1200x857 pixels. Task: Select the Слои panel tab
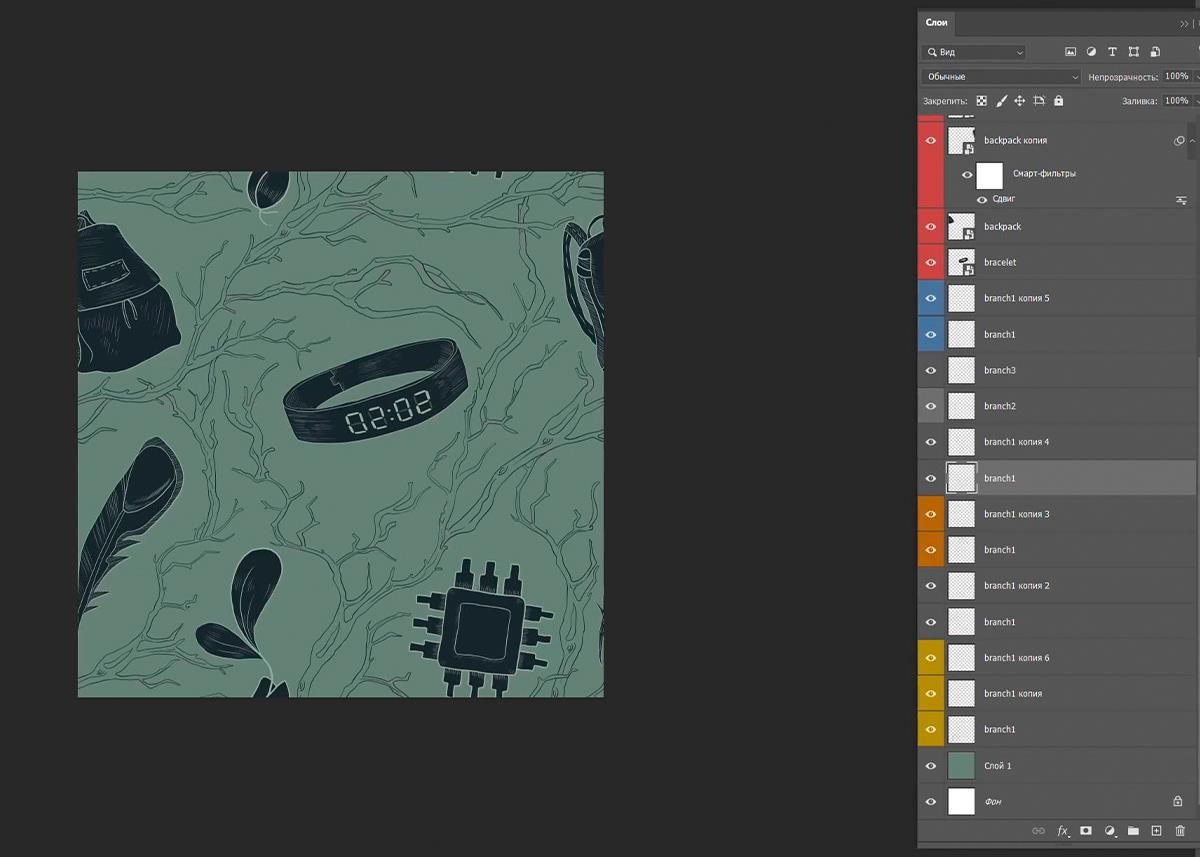tap(936, 23)
